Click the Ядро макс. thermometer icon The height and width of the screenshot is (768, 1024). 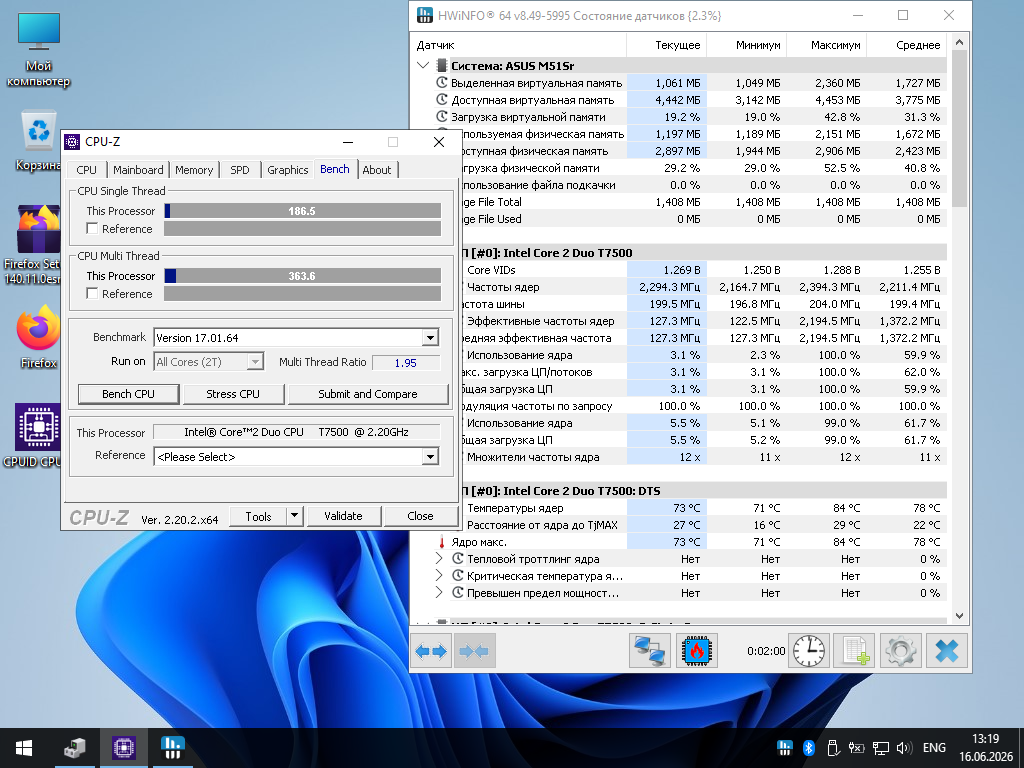[441, 542]
